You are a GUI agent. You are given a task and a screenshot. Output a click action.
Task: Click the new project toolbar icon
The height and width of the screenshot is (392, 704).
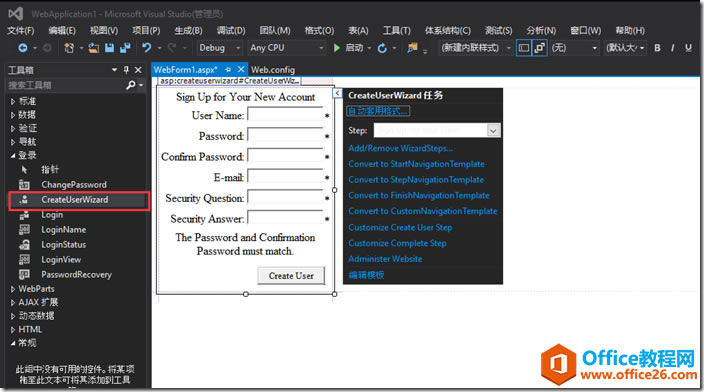(x=69, y=48)
